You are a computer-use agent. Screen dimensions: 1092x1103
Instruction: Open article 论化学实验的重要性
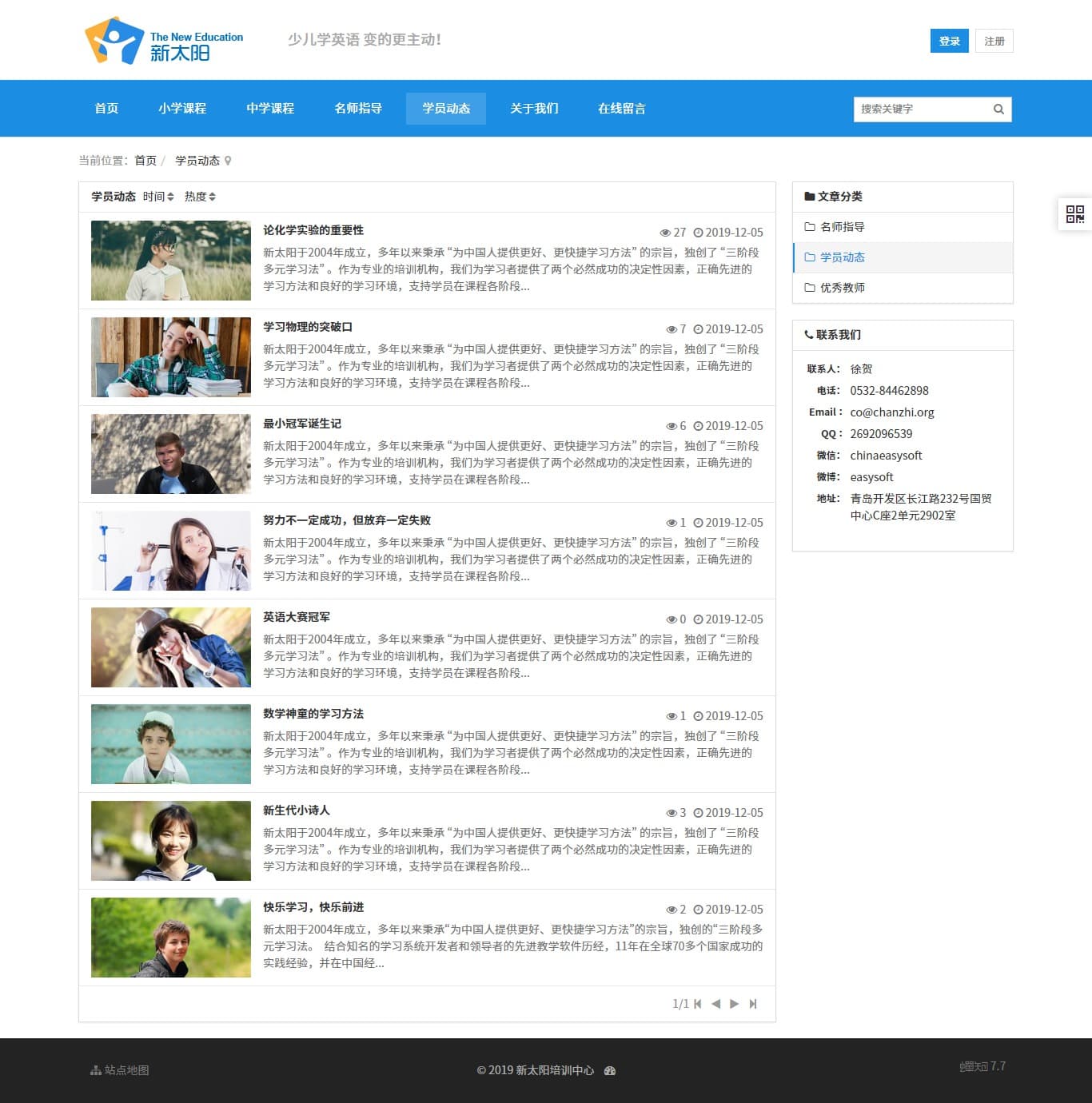tap(313, 230)
